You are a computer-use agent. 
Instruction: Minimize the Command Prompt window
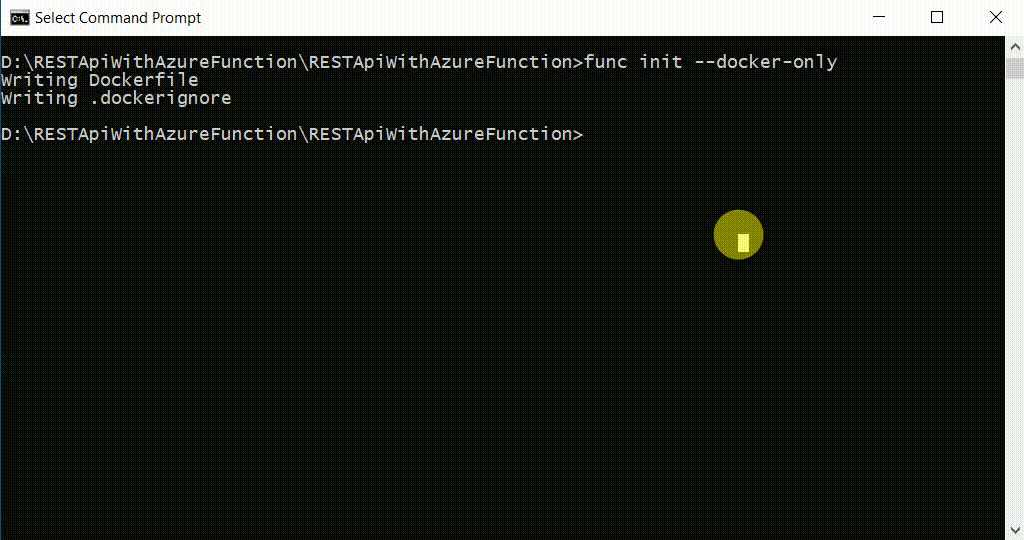click(x=879, y=17)
